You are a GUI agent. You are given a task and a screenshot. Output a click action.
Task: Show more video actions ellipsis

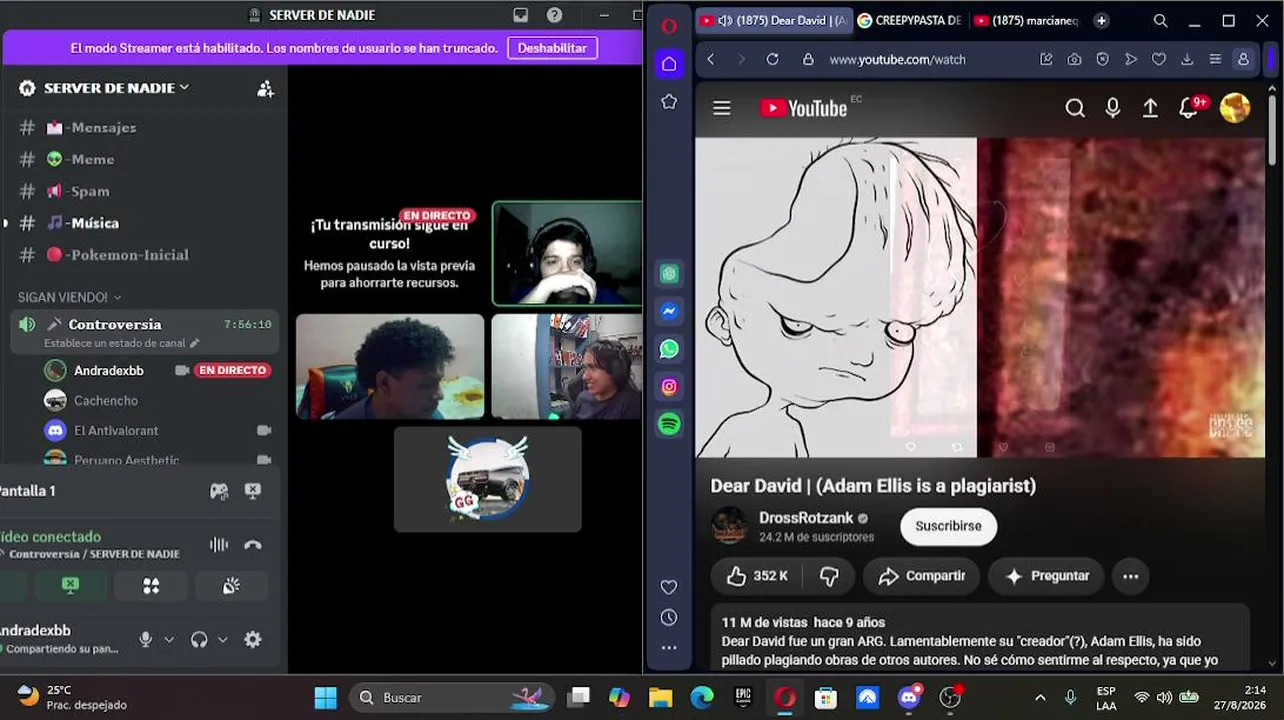(x=1130, y=576)
